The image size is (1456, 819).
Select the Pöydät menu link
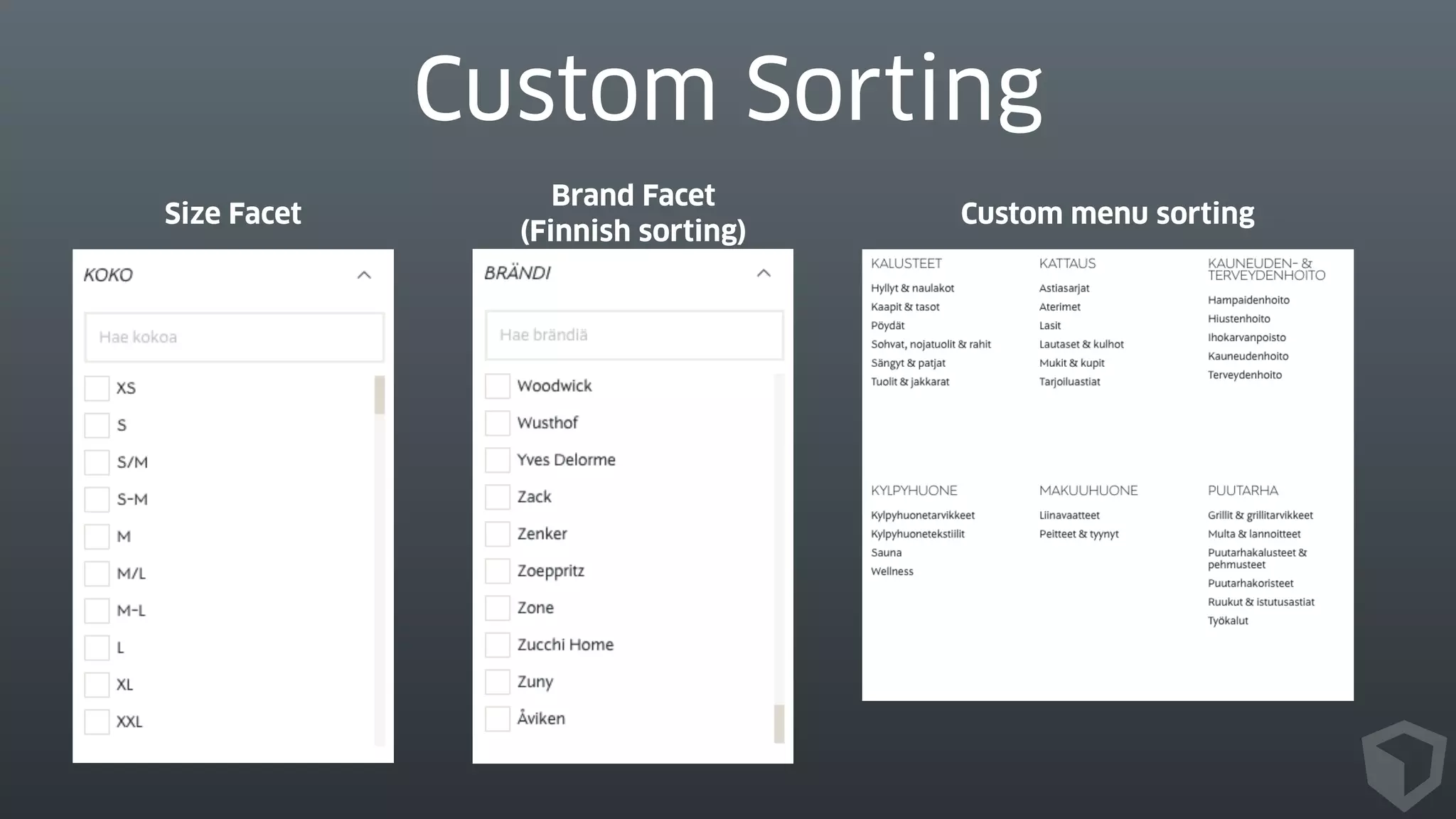pos(888,326)
